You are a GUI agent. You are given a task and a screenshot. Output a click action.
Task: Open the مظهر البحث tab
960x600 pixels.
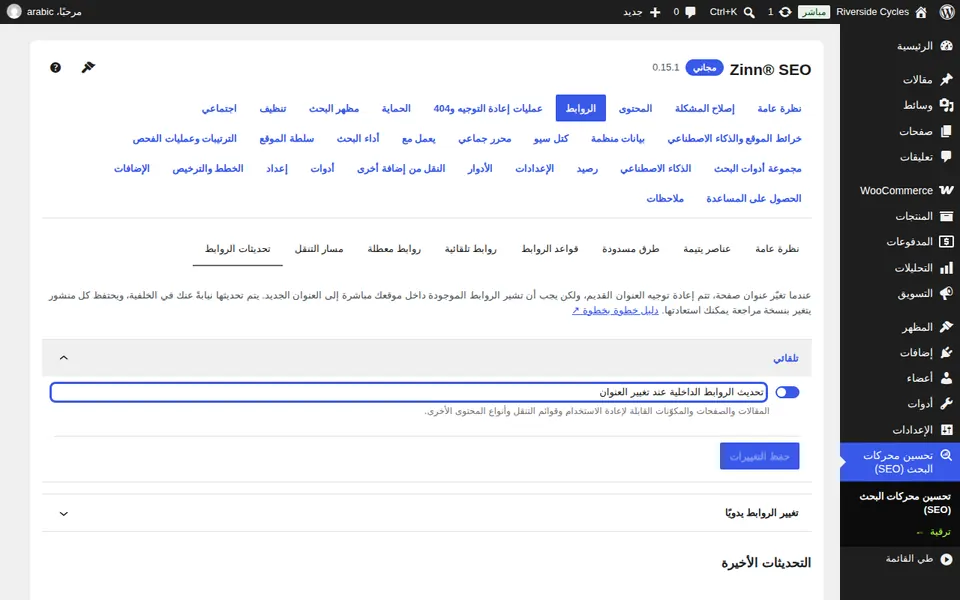334,108
